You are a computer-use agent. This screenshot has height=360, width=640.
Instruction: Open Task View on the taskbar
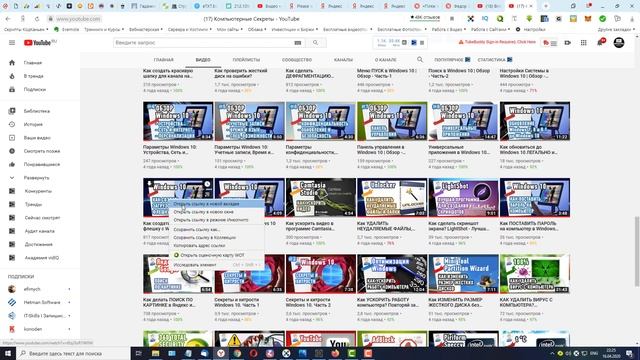(x=138, y=353)
